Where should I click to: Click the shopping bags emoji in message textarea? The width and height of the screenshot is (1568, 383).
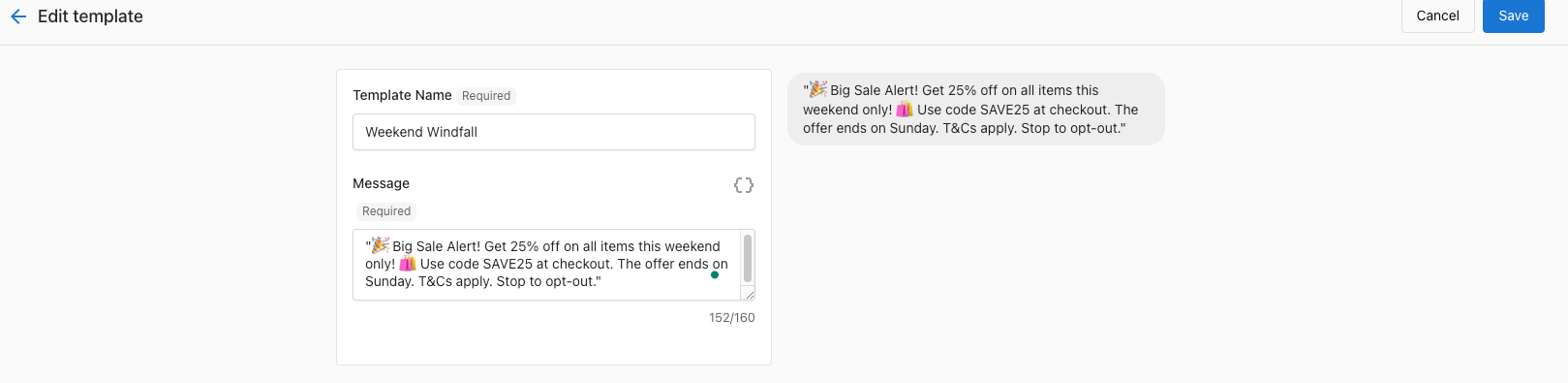(408, 264)
